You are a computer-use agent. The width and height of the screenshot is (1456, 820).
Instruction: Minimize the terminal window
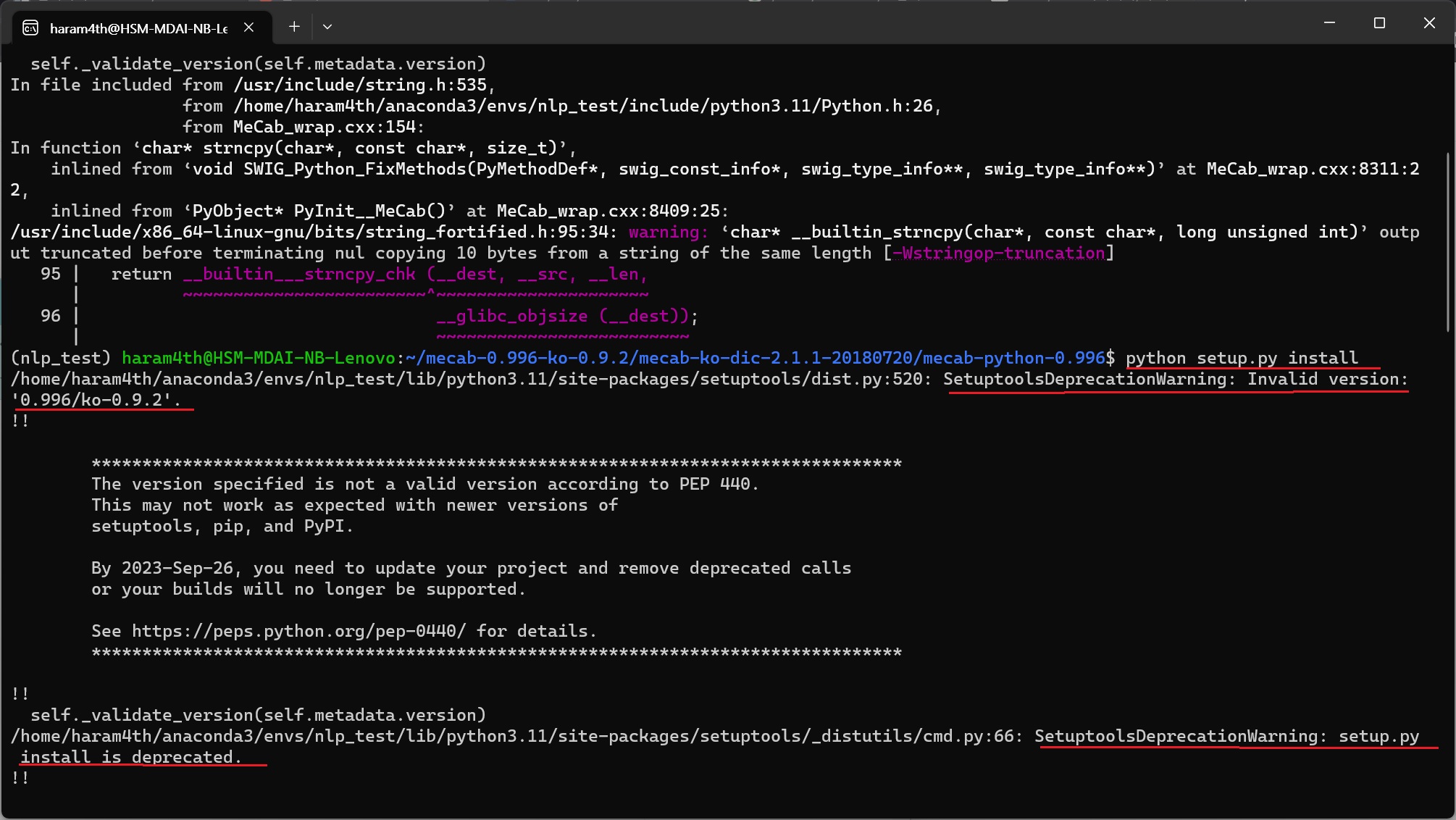(1329, 23)
